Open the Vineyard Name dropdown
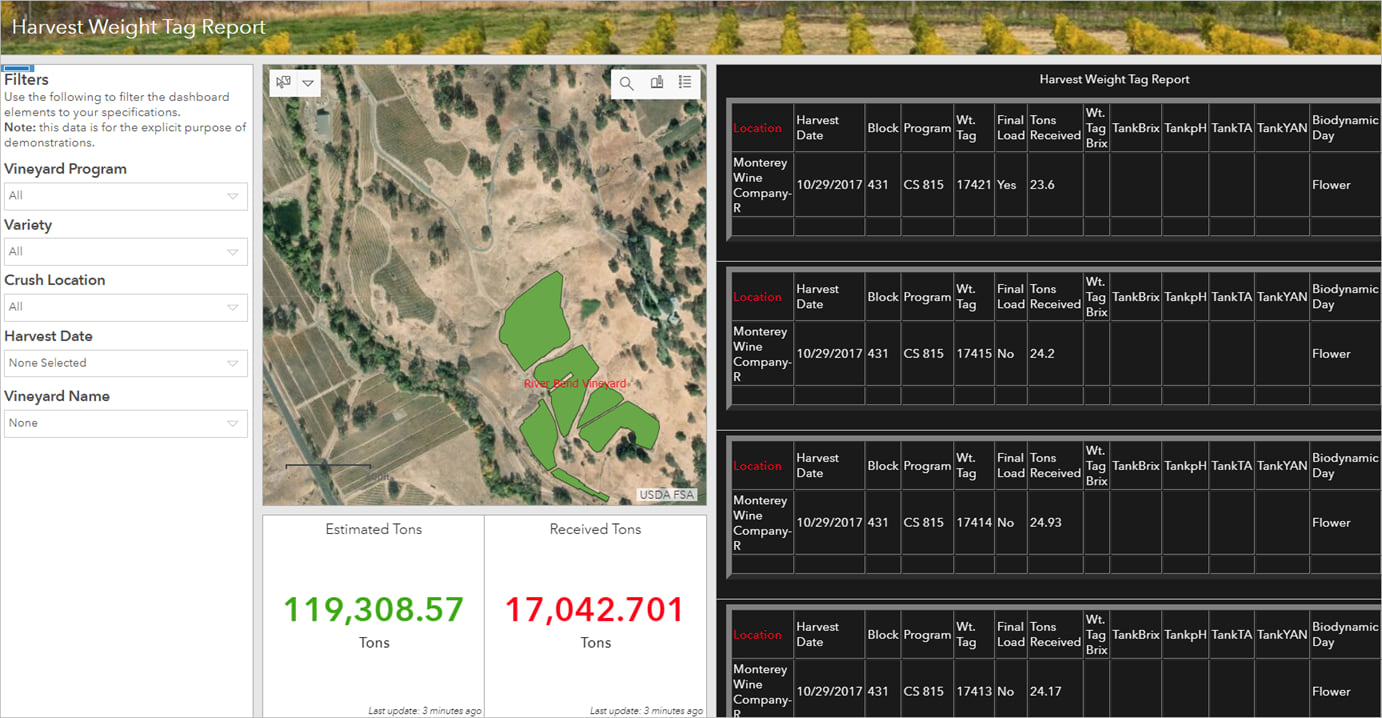The height and width of the screenshot is (718, 1382). pos(125,423)
